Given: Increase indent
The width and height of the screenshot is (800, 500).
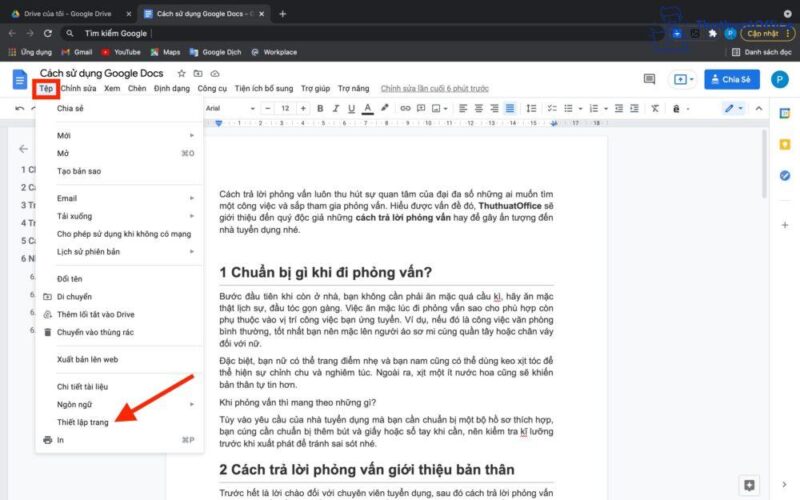Looking at the screenshot, I should [x=634, y=108].
